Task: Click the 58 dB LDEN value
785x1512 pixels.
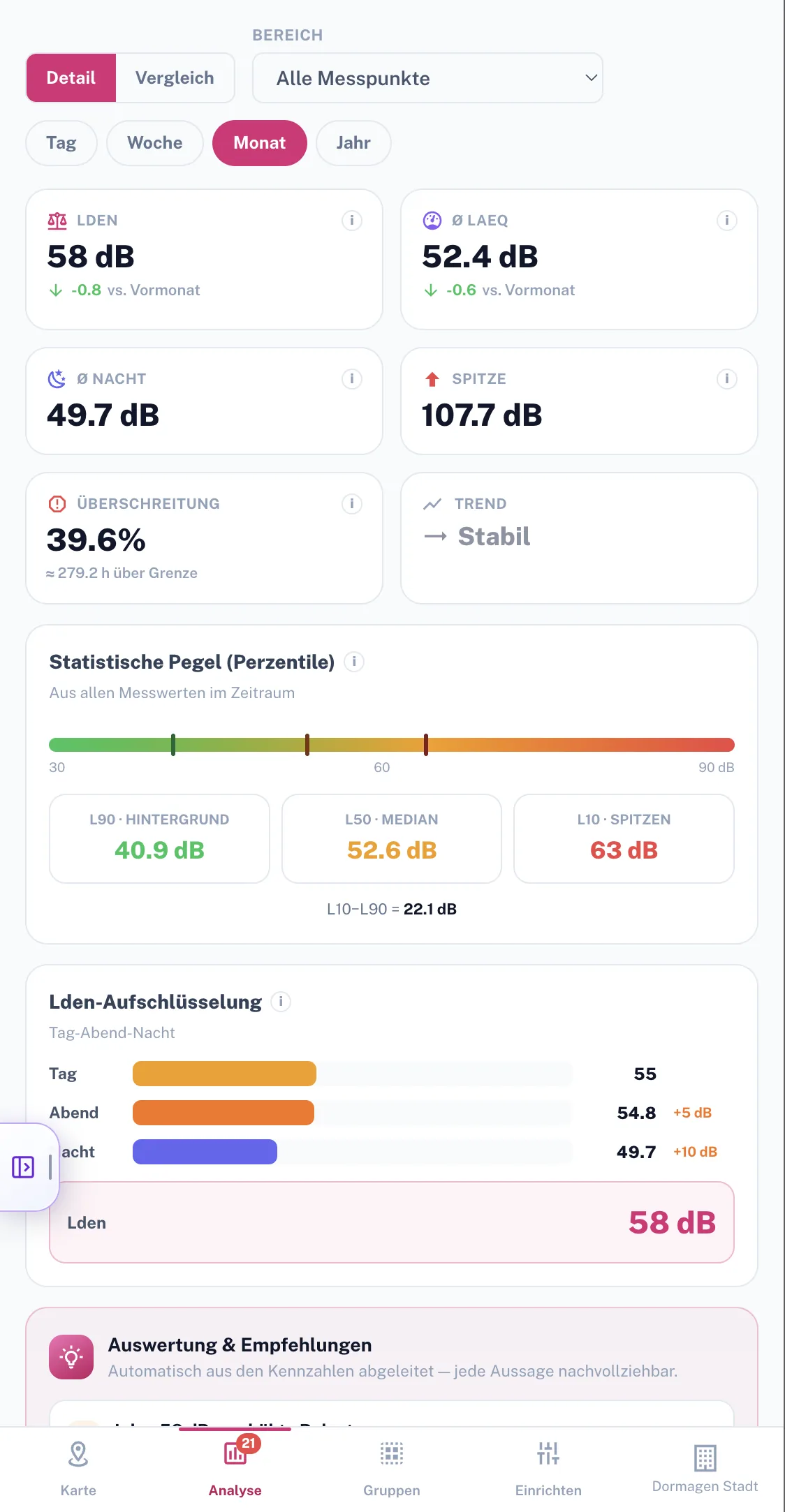Action: (91, 257)
